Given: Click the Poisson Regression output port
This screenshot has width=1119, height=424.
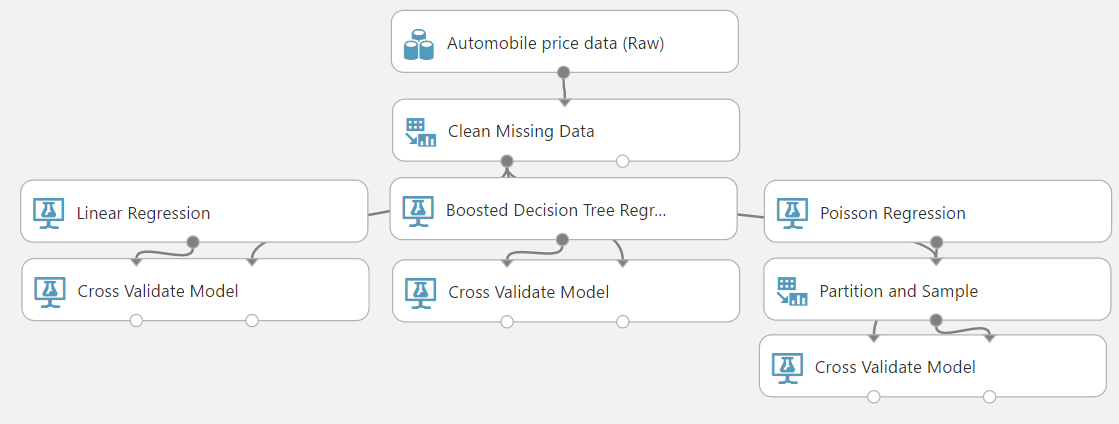Looking at the screenshot, I should (937, 242).
